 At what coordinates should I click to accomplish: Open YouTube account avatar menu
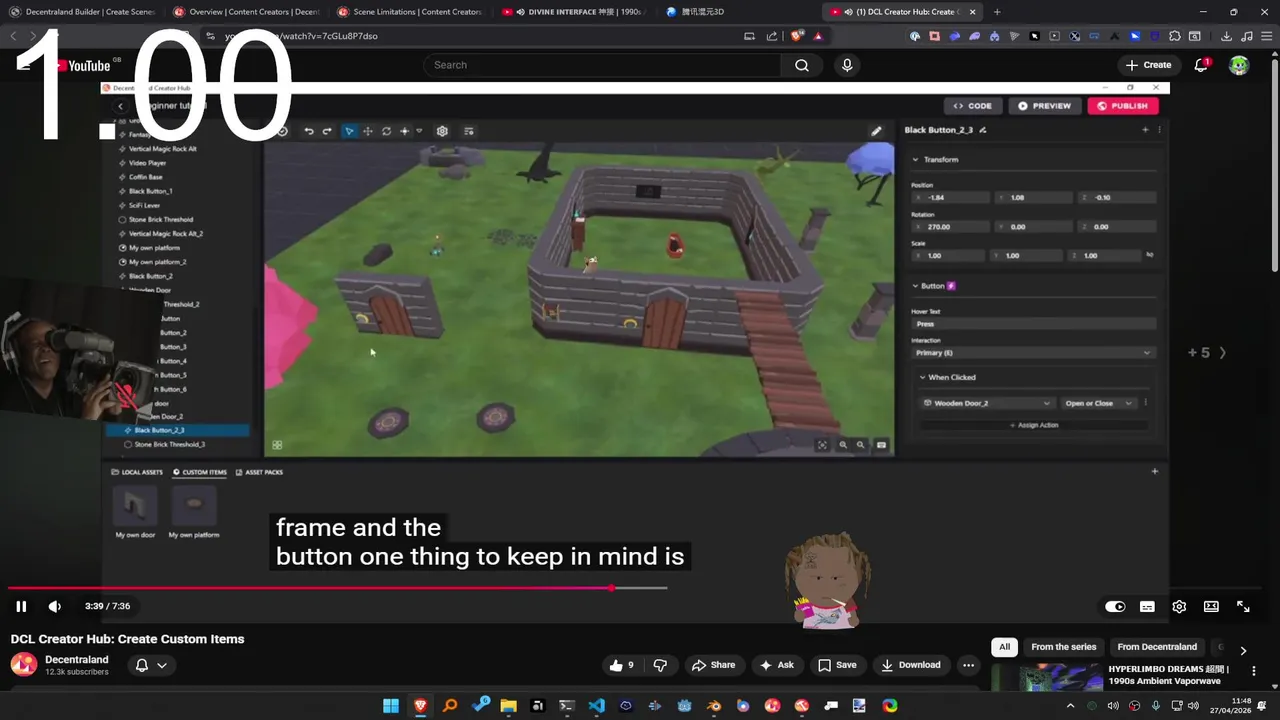[1239, 65]
